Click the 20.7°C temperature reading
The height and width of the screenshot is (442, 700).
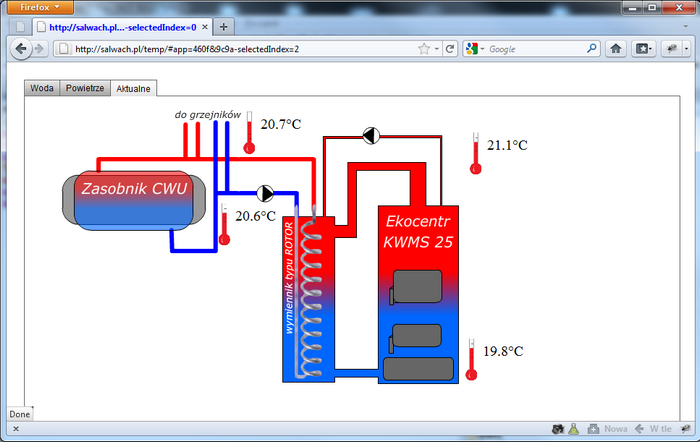[281, 124]
